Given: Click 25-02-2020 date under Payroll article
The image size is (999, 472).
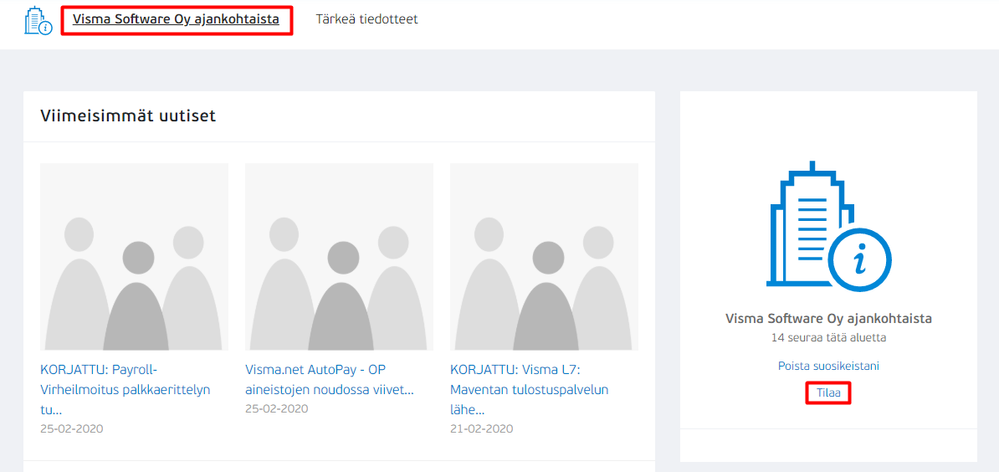Looking at the screenshot, I should pos(71,429).
